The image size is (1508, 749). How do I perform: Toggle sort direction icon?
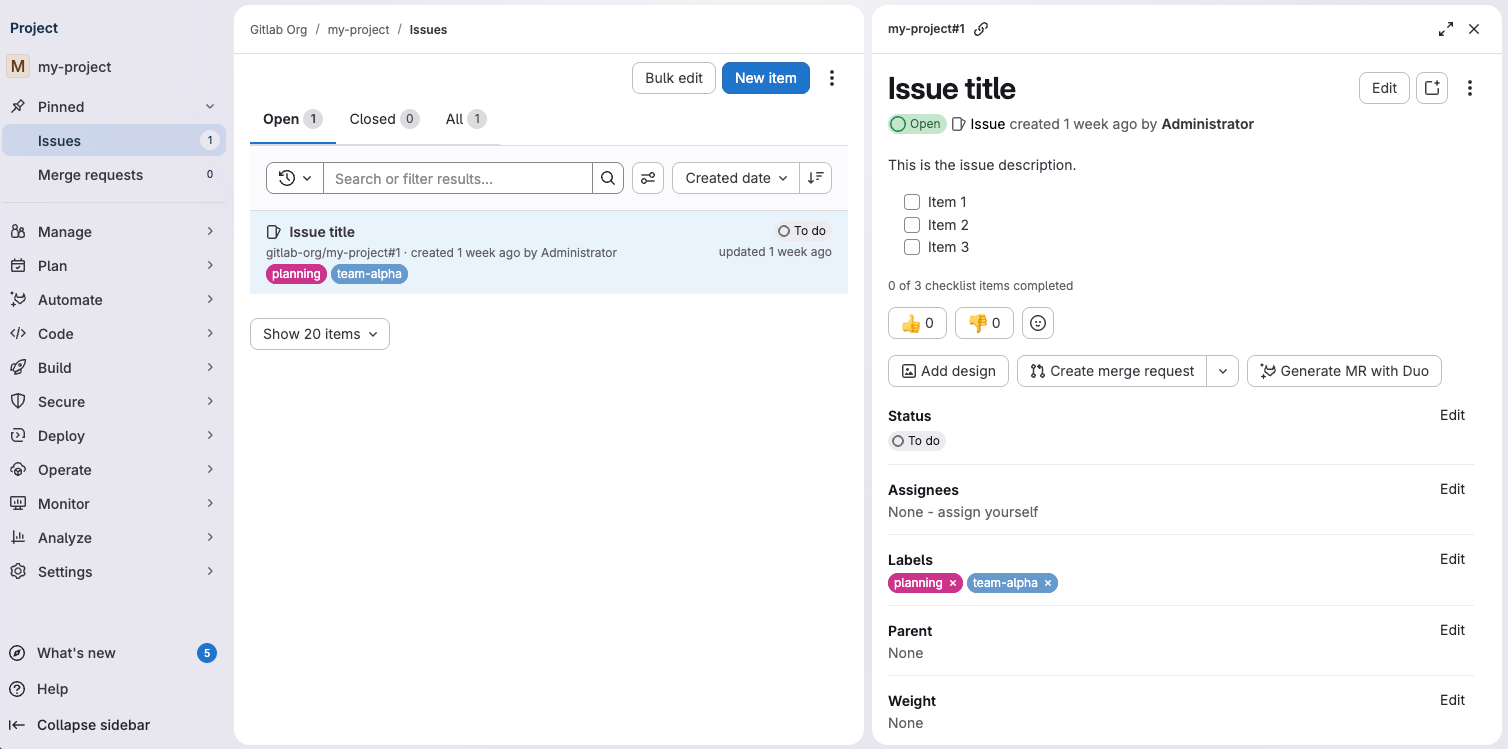pyautogui.click(x=816, y=178)
